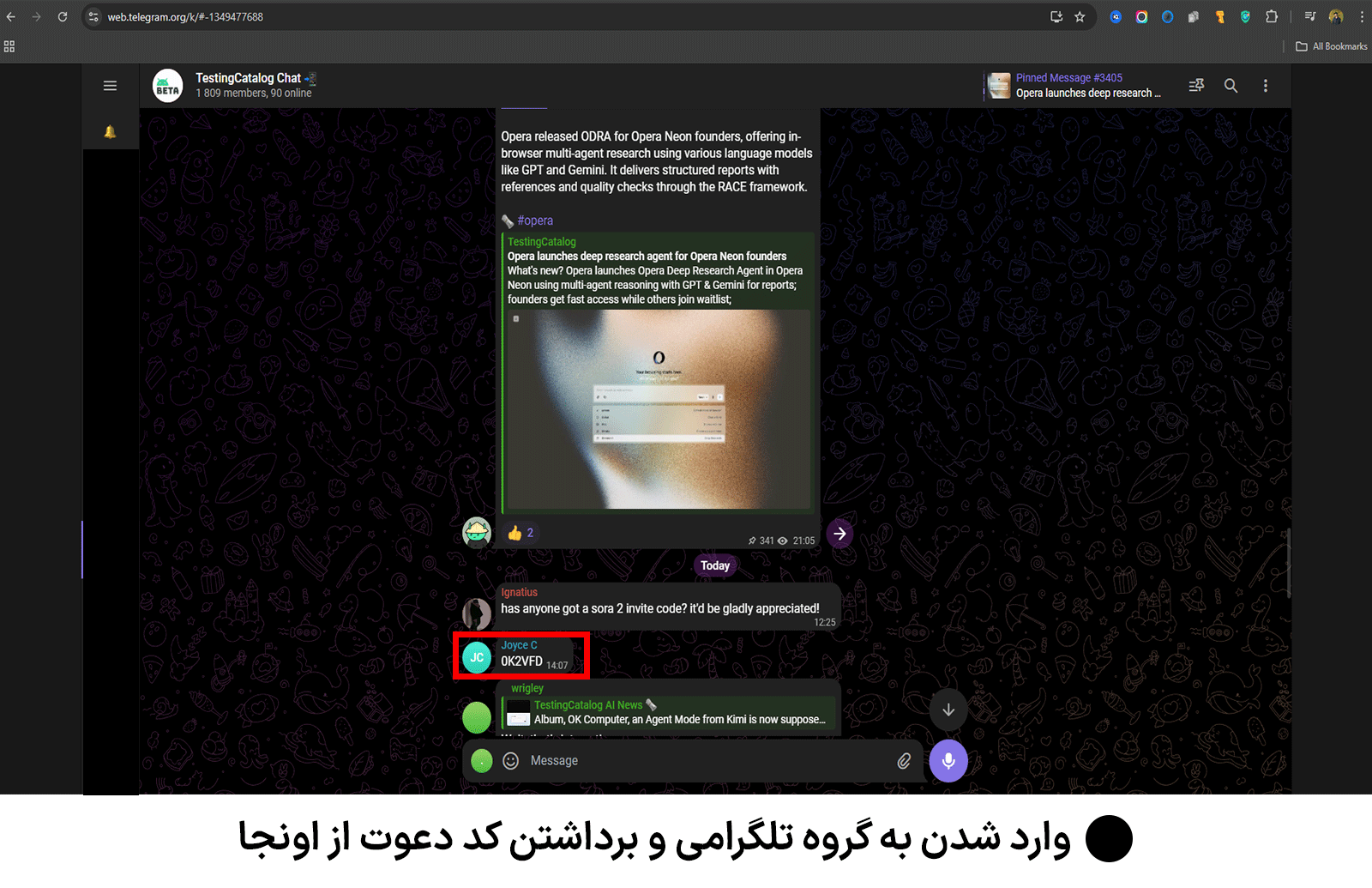Image resolution: width=1372 pixels, height=888 pixels.
Task: Click the Message input field
Action: click(703, 761)
